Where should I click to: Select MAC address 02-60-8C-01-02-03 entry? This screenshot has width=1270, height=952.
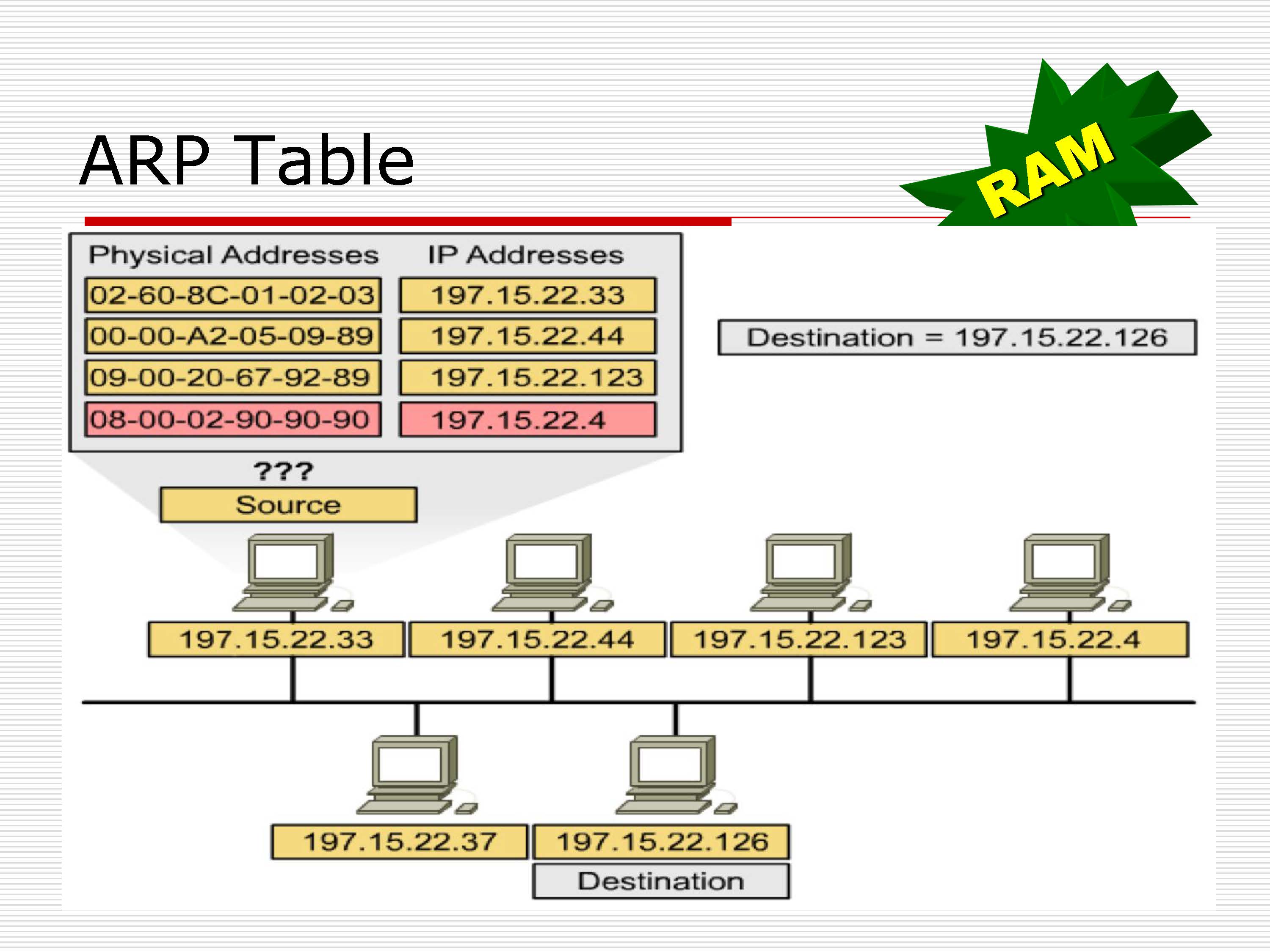click(232, 295)
